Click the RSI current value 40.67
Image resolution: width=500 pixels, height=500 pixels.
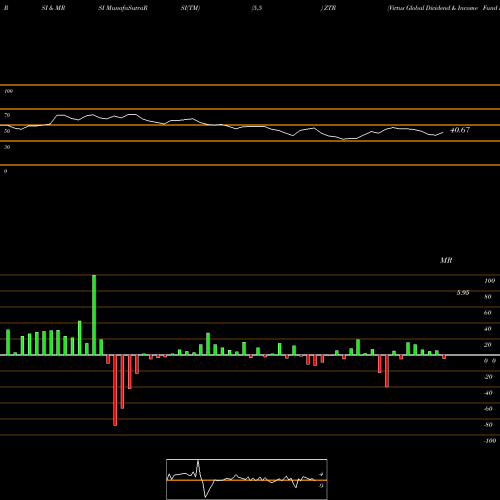(x=460, y=130)
